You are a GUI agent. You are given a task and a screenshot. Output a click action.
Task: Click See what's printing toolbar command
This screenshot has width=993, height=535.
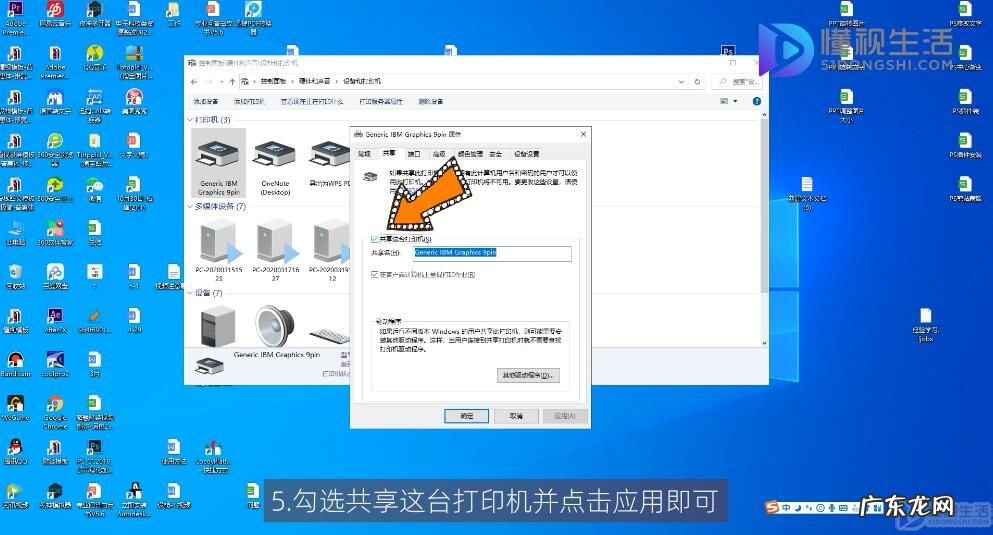pos(312,101)
